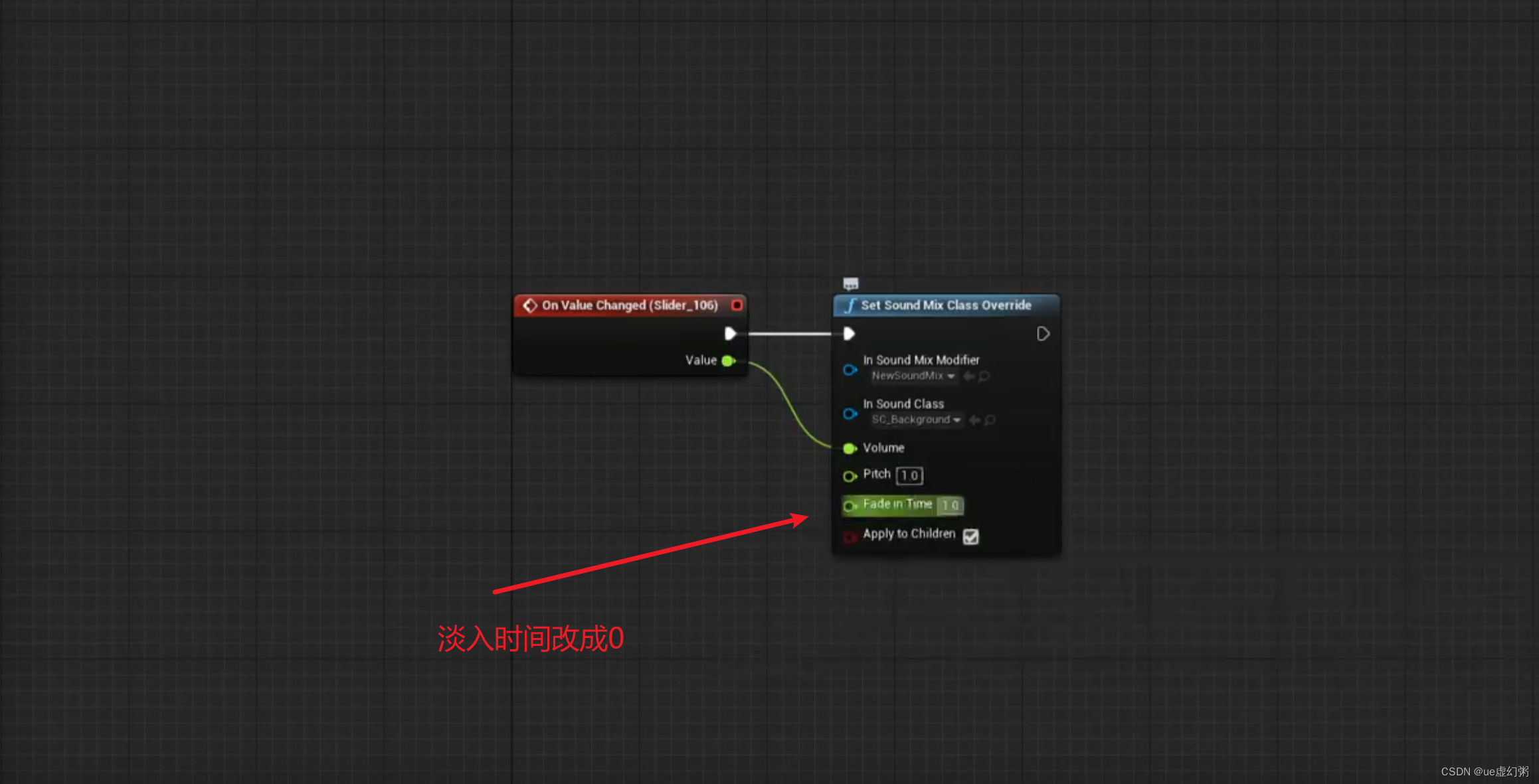Click the Set Sound Mix exec input pin

pyautogui.click(x=849, y=333)
